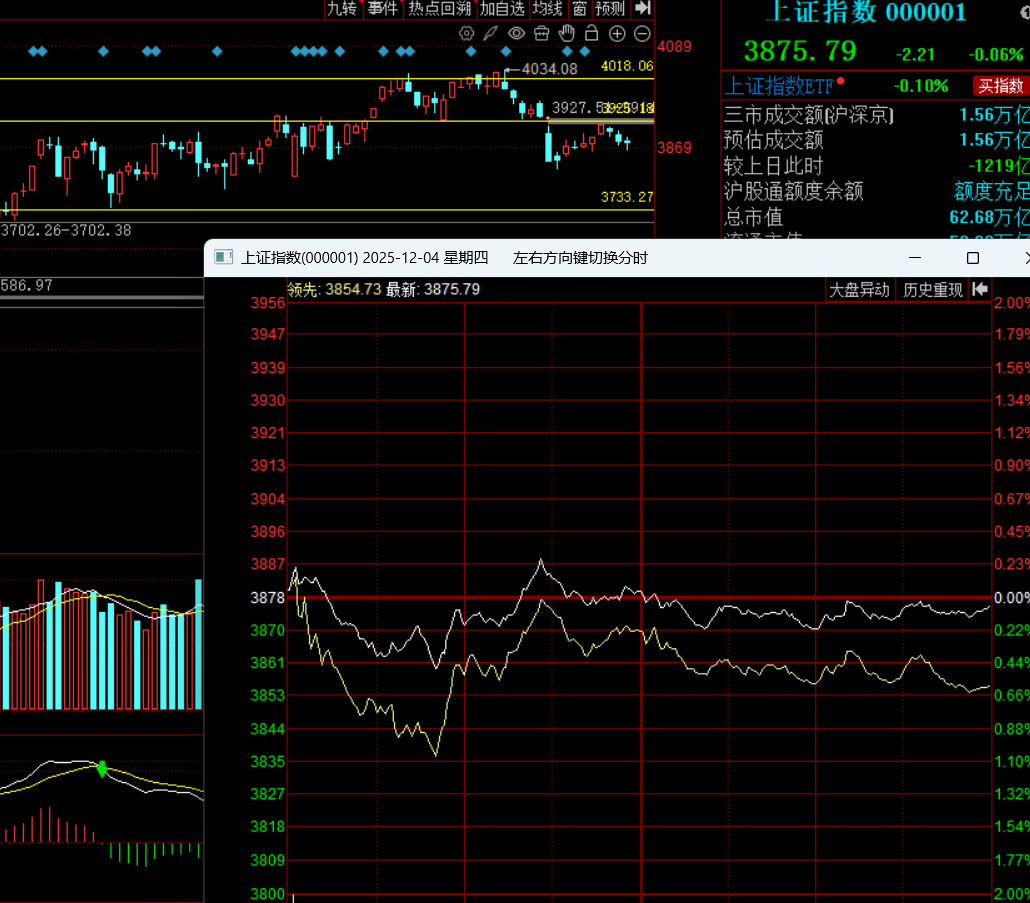The height and width of the screenshot is (903, 1030).
Task: Add to watchlist with 加自选
Action: [502, 9]
